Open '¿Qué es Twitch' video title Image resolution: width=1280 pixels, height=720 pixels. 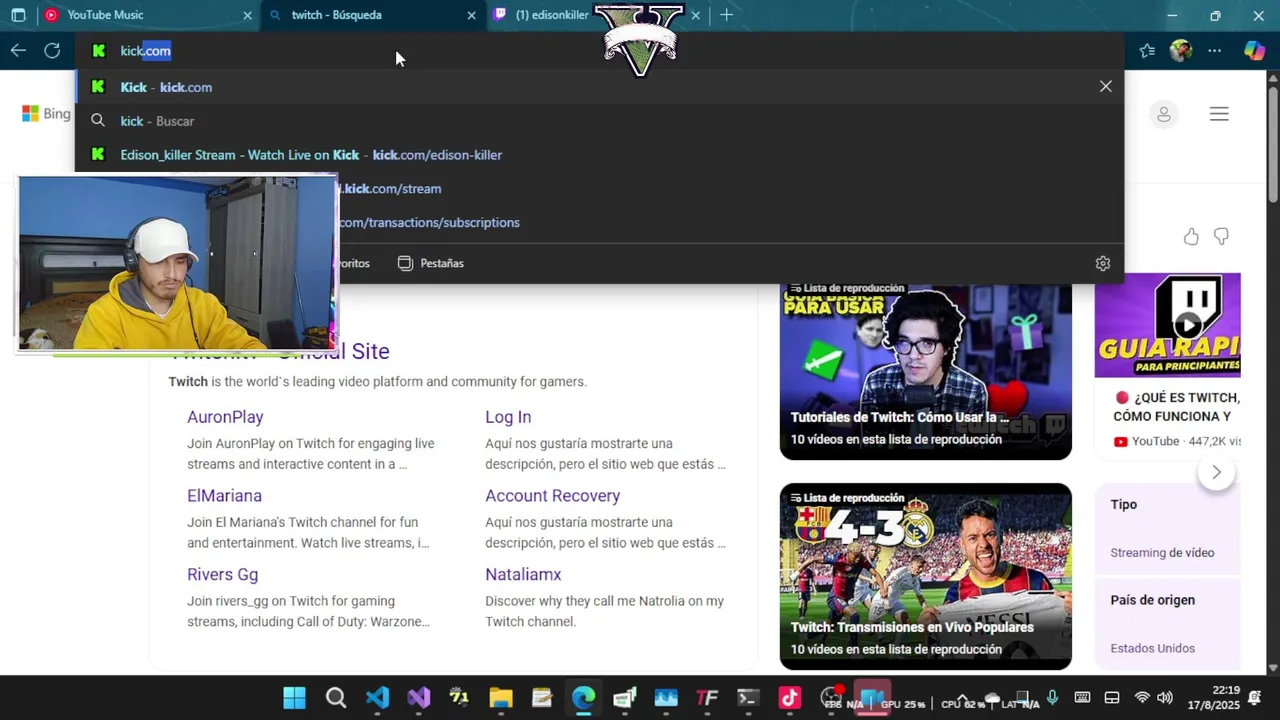(x=1176, y=406)
